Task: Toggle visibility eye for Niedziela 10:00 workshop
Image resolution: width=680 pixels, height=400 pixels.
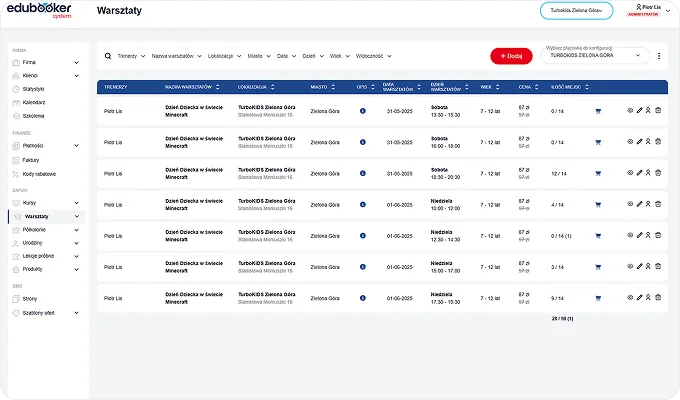Action: click(x=629, y=204)
